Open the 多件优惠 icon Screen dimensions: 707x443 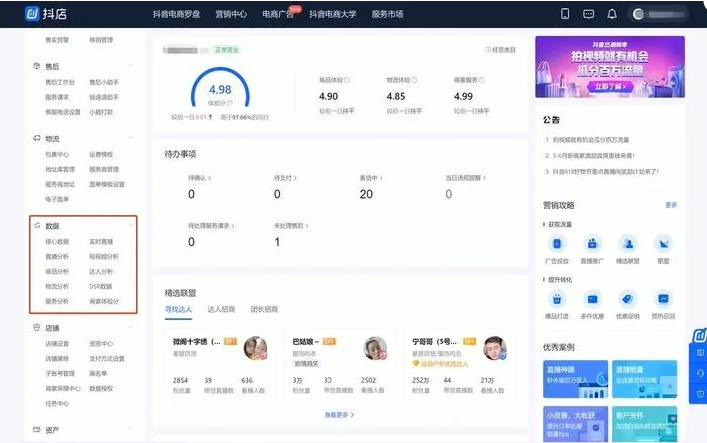click(x=592, y=299)
